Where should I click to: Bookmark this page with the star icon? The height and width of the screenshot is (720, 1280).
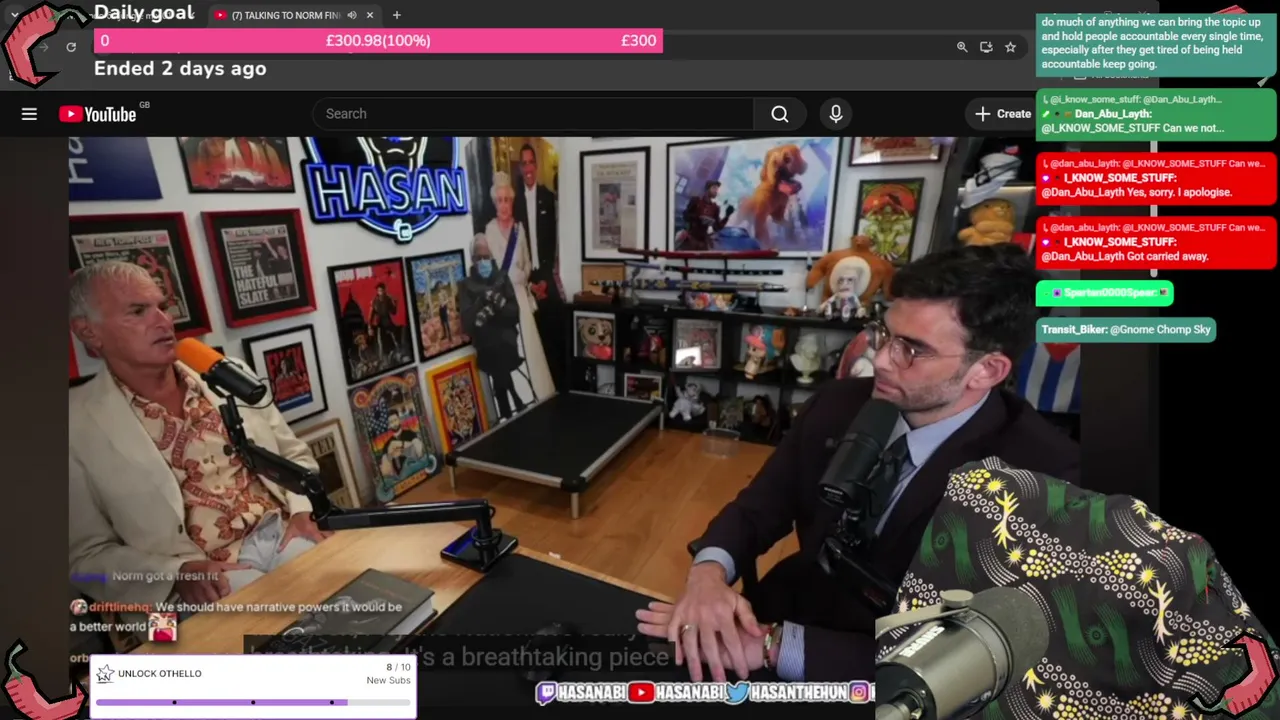click(x=1010, y=47)
